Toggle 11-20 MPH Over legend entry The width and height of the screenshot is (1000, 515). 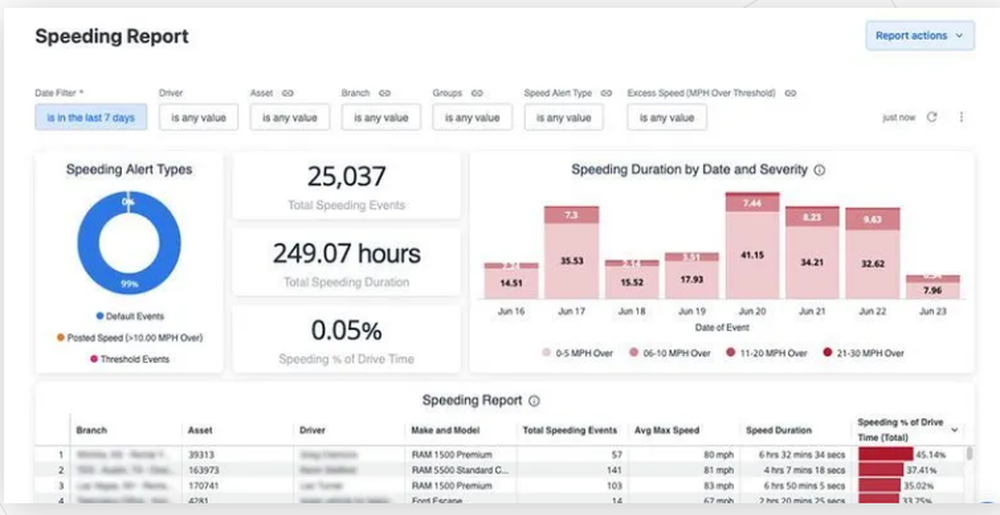pos(767,353)
